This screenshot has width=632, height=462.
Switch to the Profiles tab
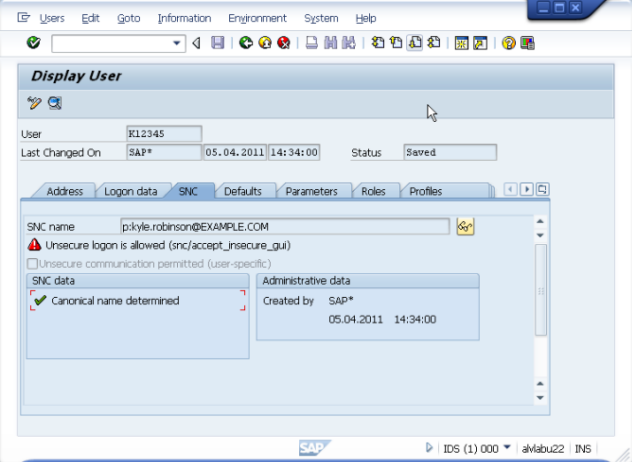[x=426, y=191]
